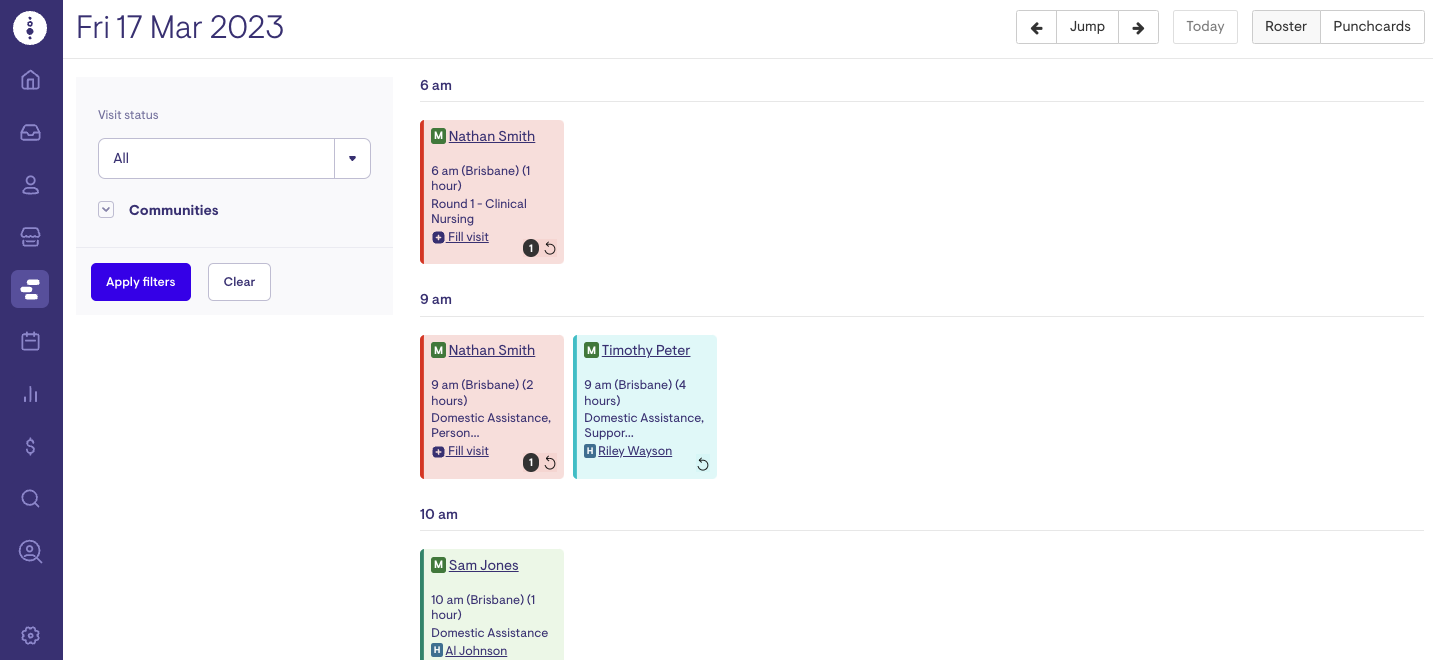Open the bar chart reports icon
Screen dimensions: 1433x660
point(30,394)
